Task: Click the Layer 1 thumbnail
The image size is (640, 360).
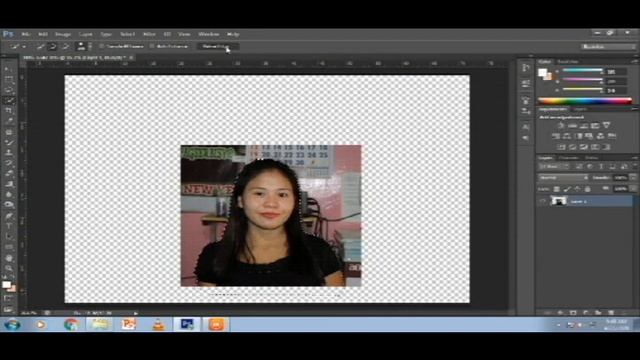Action: (x=559, y=201)
